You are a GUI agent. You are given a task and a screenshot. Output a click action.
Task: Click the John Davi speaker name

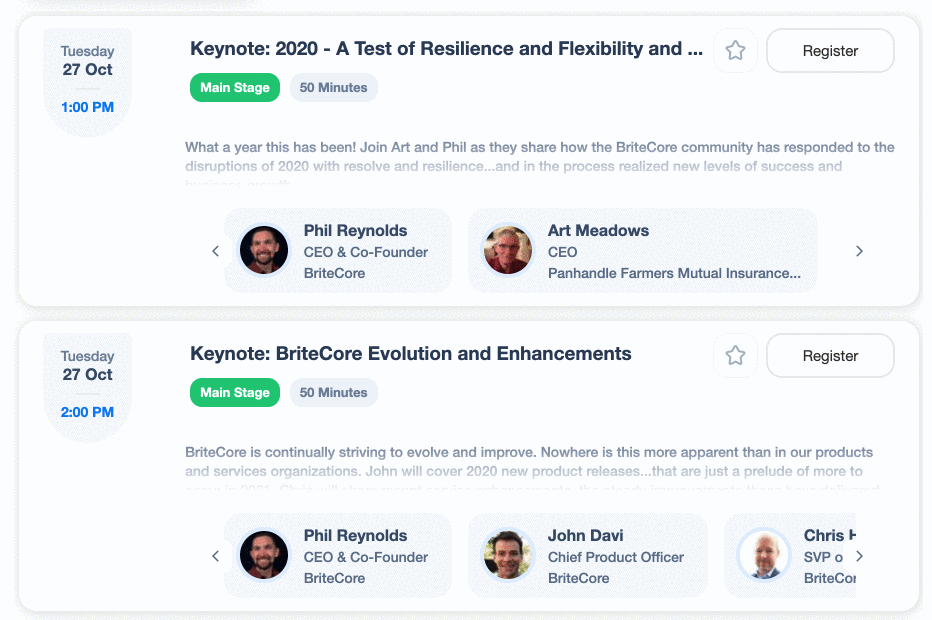pos(585,536)
